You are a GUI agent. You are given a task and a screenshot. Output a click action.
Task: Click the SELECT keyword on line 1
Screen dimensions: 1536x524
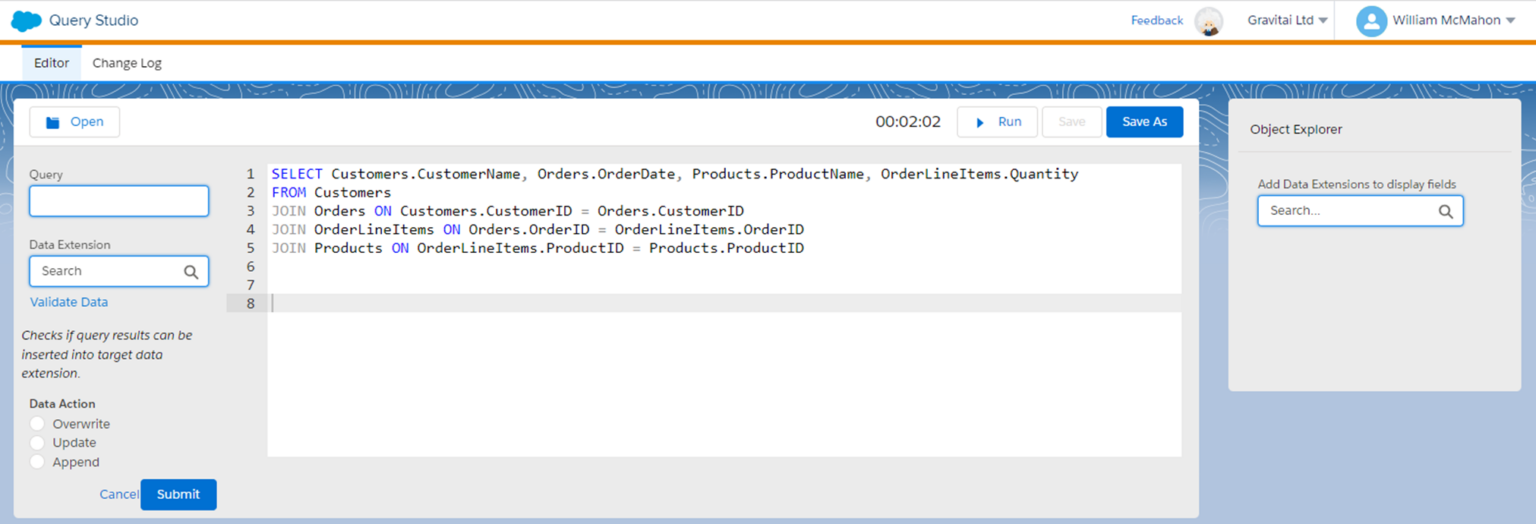click(297, 174)
